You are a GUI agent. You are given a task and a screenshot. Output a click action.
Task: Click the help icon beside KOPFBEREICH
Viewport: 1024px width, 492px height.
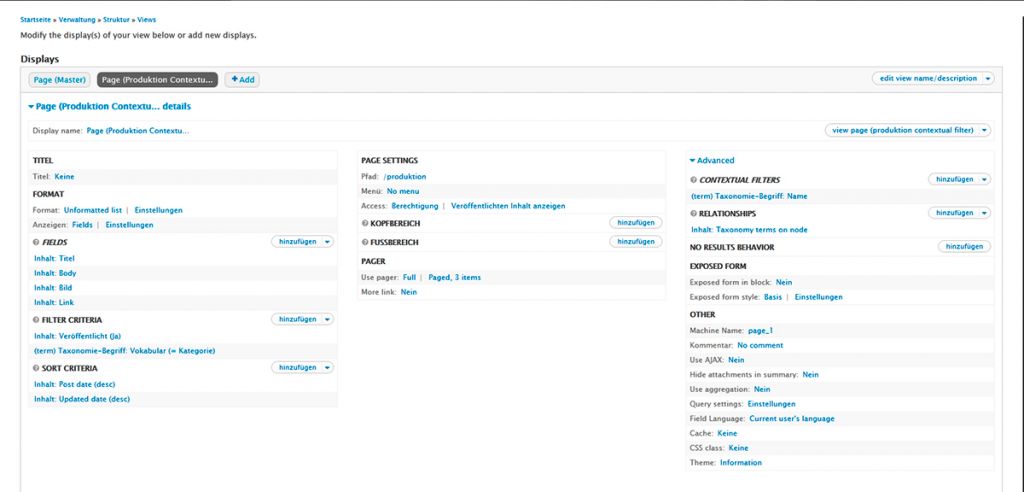[364, 223]
